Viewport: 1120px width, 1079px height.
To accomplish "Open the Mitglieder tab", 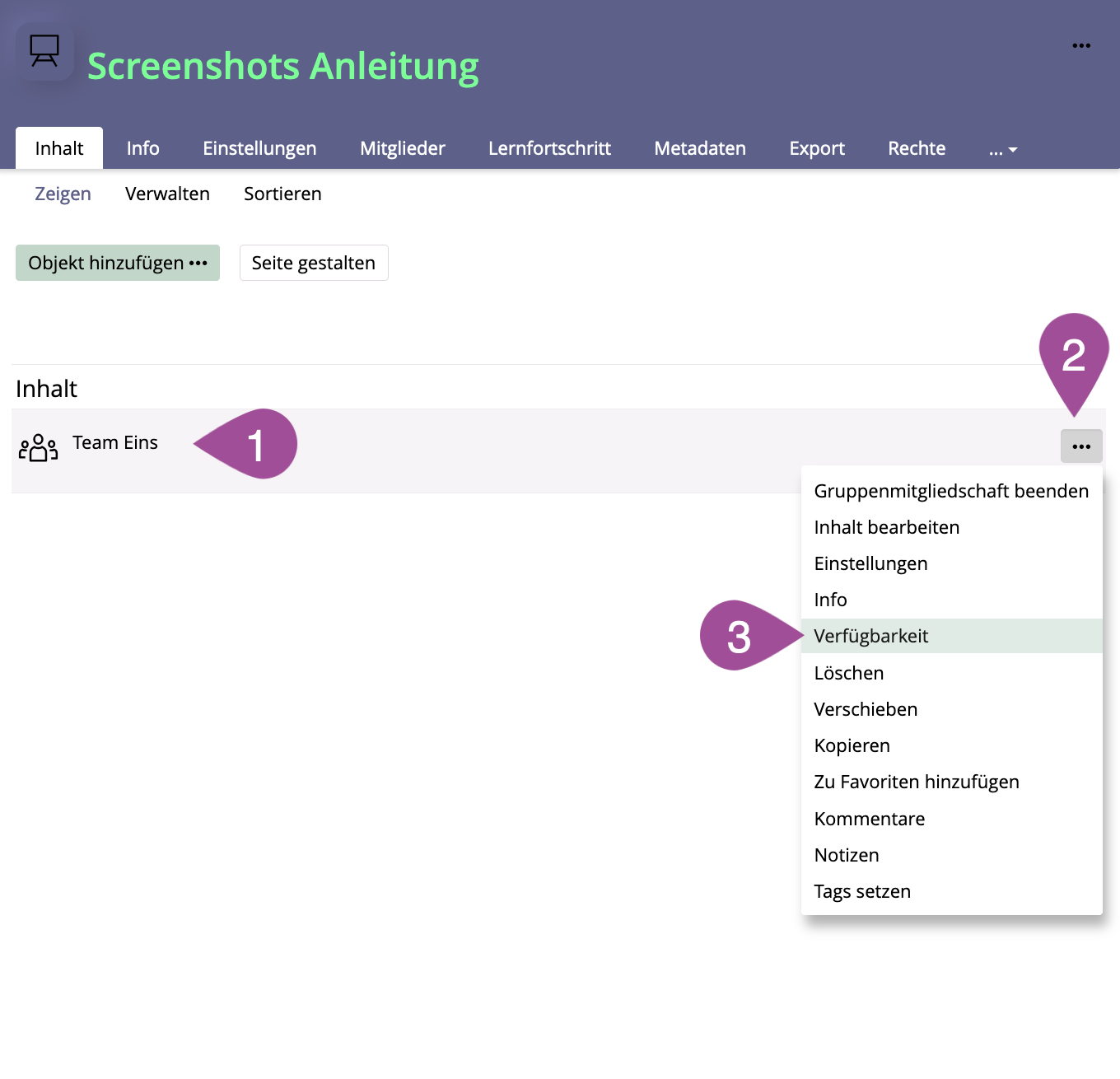I will pos(402,148).
